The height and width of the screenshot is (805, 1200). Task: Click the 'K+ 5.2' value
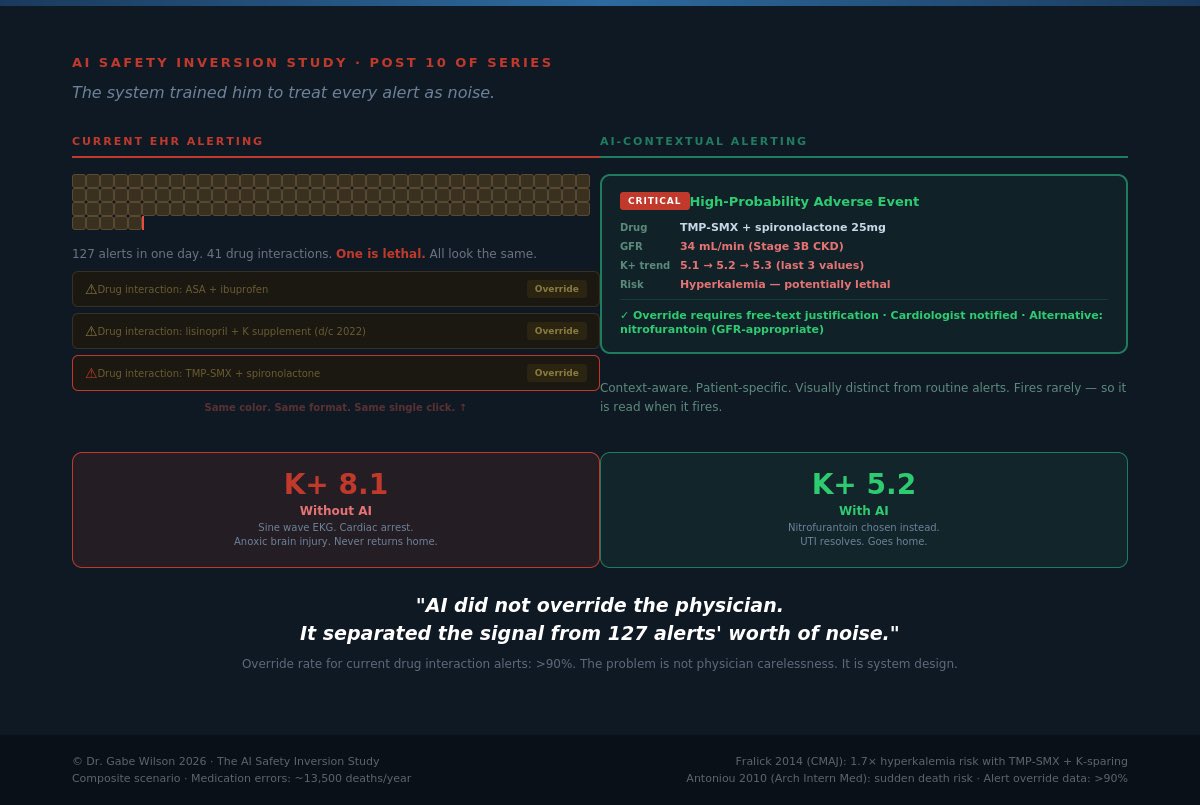tap(864, 484)
